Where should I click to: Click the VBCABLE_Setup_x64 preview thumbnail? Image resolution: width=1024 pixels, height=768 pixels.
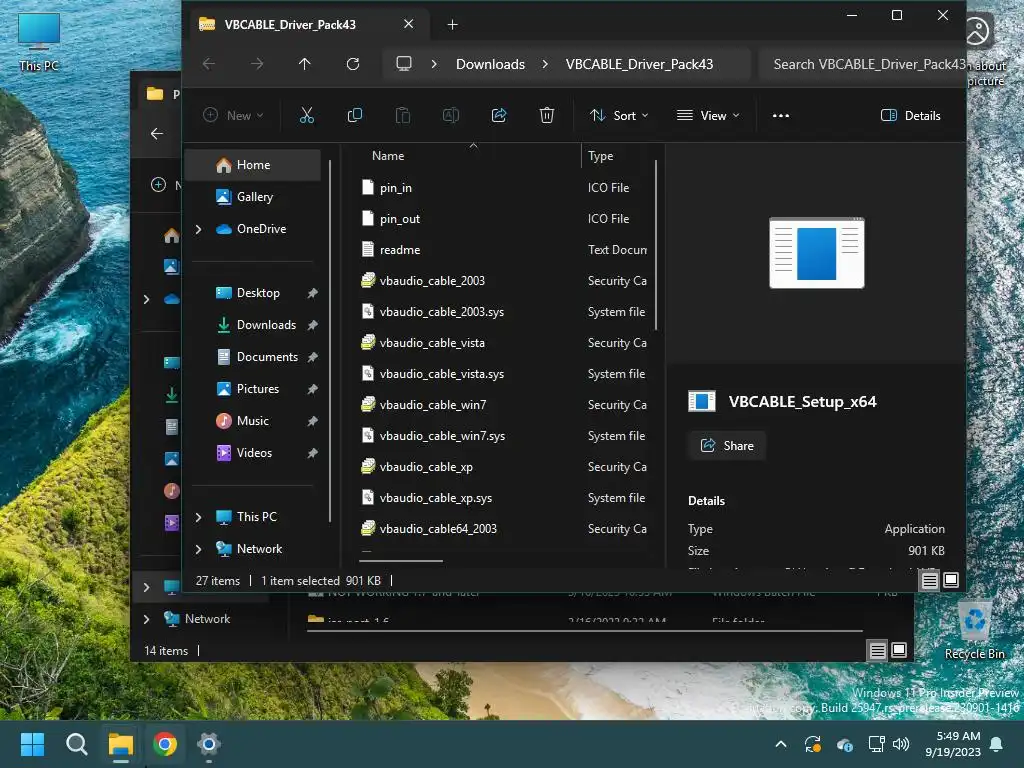816,253
